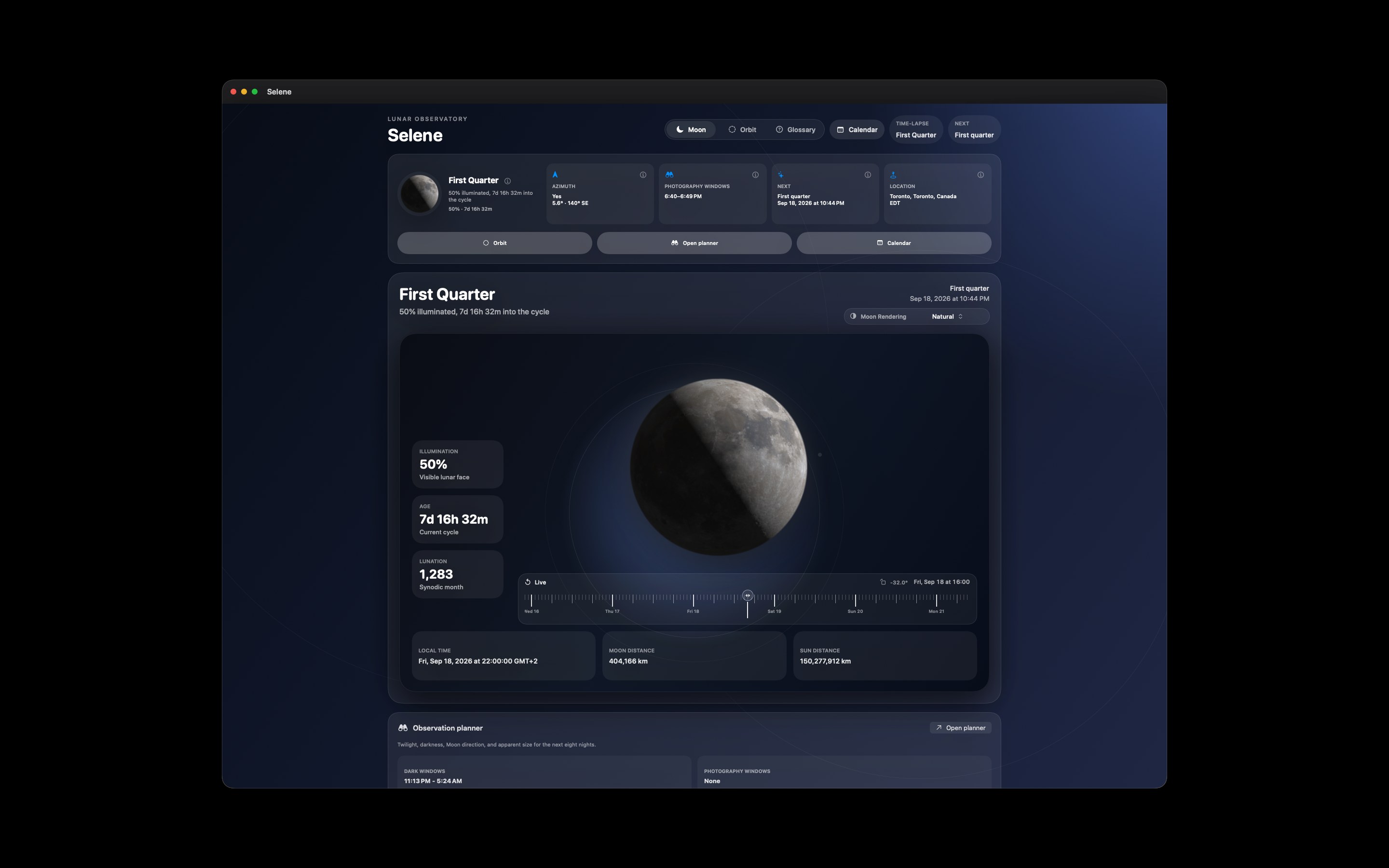
Task: Click the Lunation 1,283 stat card
Action: tap(457, 575)
